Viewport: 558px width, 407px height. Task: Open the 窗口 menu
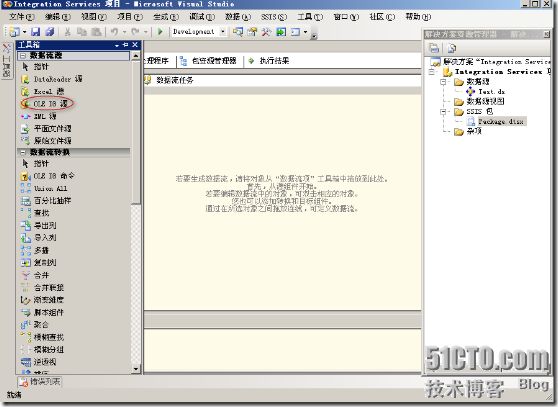pyautogui.click(x=346, y=17)
